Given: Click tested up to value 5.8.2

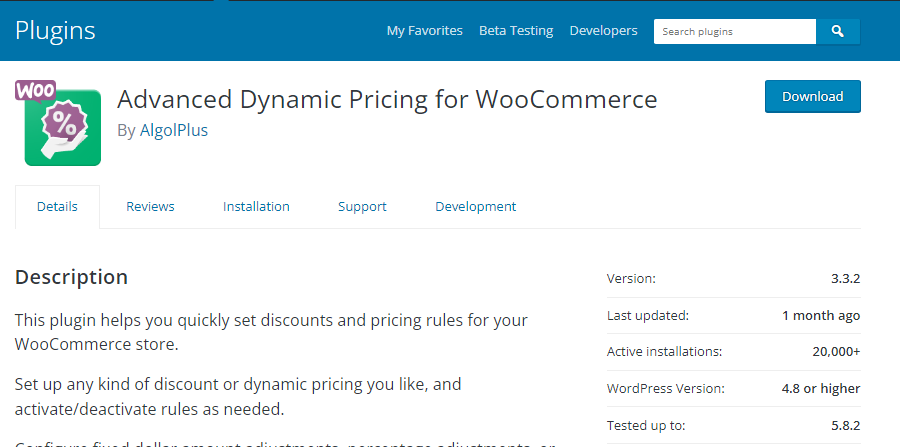Looking at the screenshot, I should [845, 426].
